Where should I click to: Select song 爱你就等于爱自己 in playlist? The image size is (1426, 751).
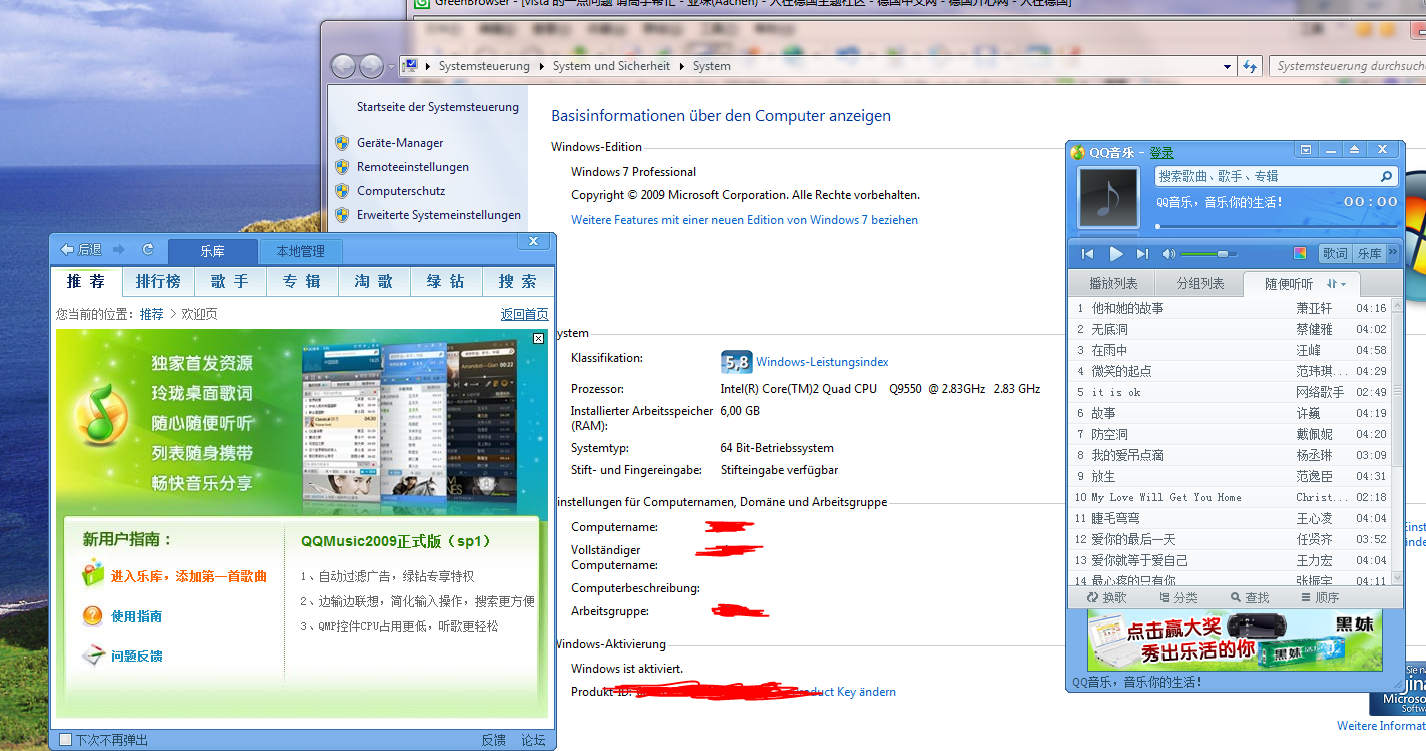(1230, 560)
